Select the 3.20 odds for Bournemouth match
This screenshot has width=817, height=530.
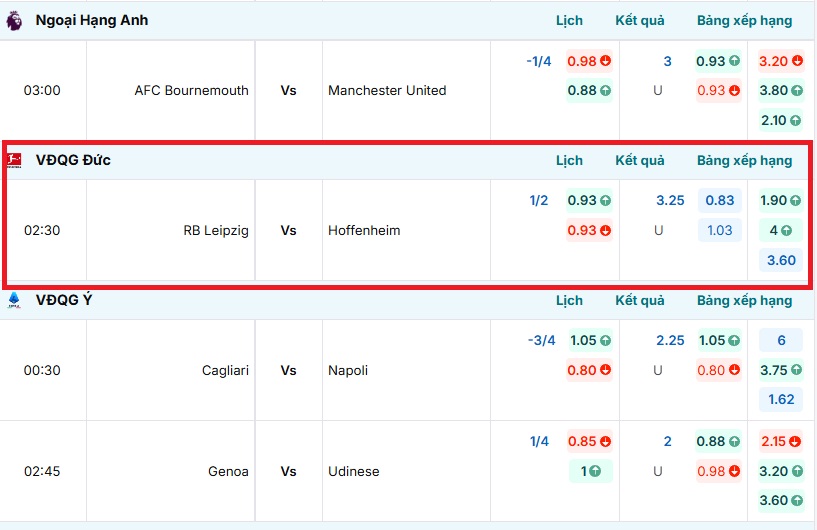point(781,61)
